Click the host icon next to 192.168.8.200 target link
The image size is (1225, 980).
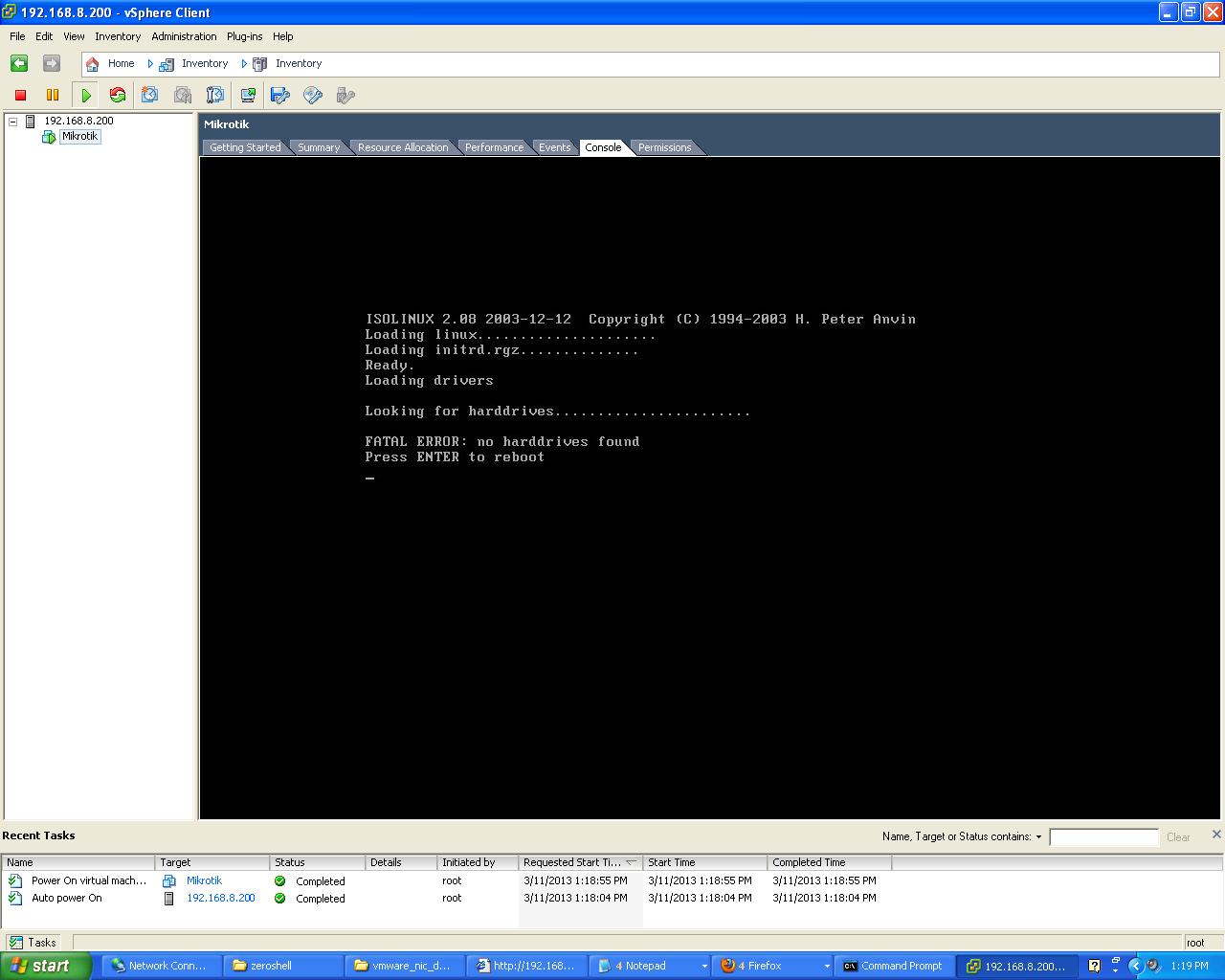[169, 898]
